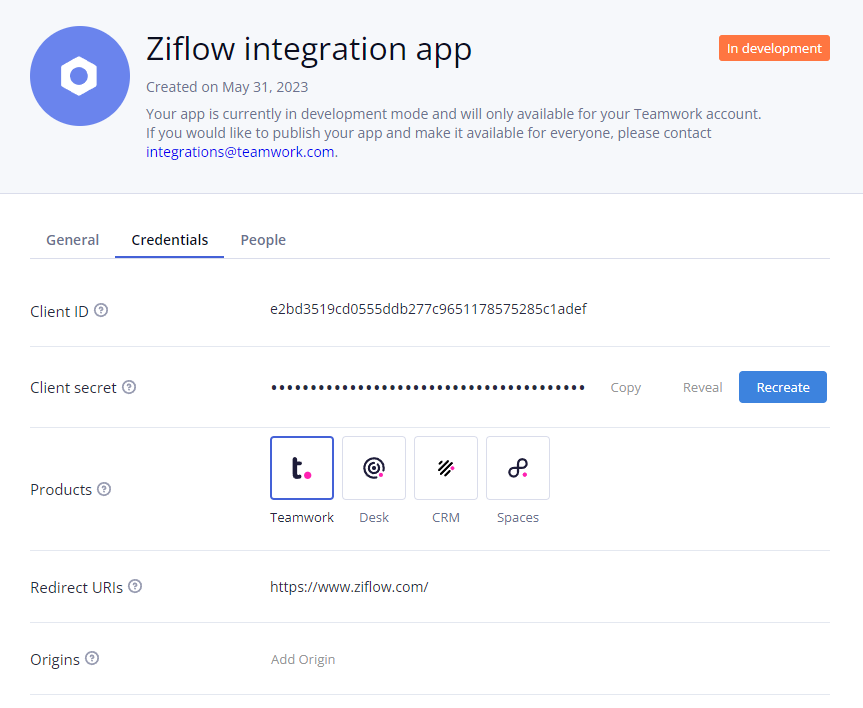Screen dimensions: 863x708
Task: Click the Products help icon
Action: pyautogui.click(x=104, y=489)
